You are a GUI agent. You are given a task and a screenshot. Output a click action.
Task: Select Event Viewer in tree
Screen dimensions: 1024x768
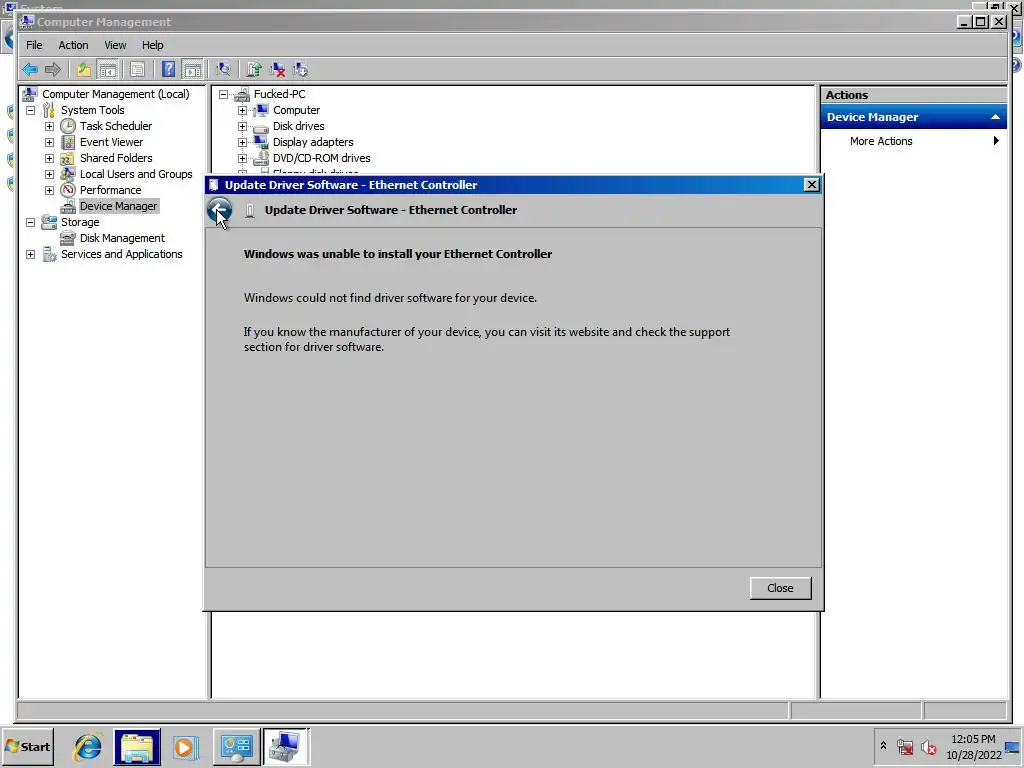(x=111, y=142)
